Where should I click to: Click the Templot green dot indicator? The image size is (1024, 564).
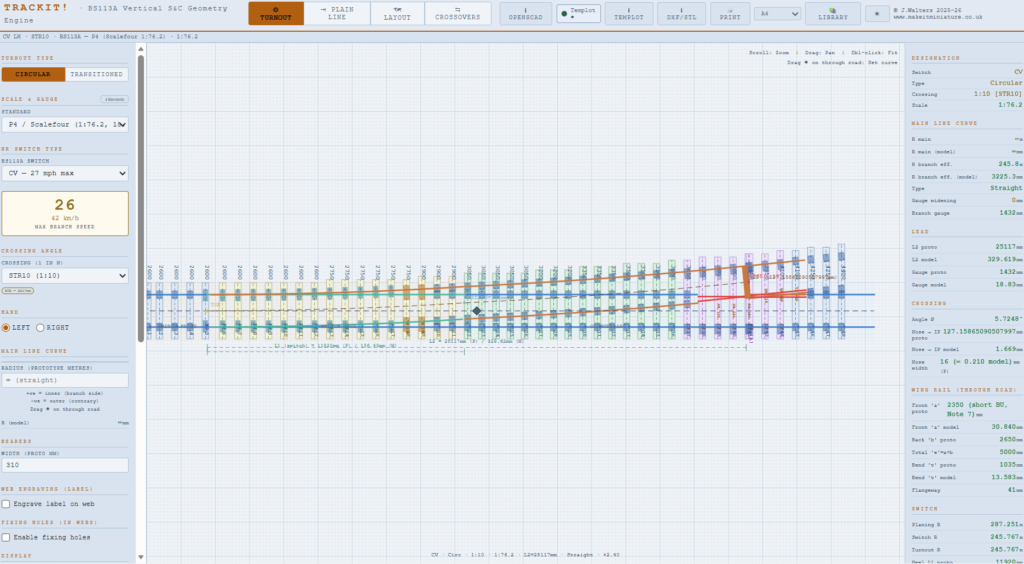564,13
